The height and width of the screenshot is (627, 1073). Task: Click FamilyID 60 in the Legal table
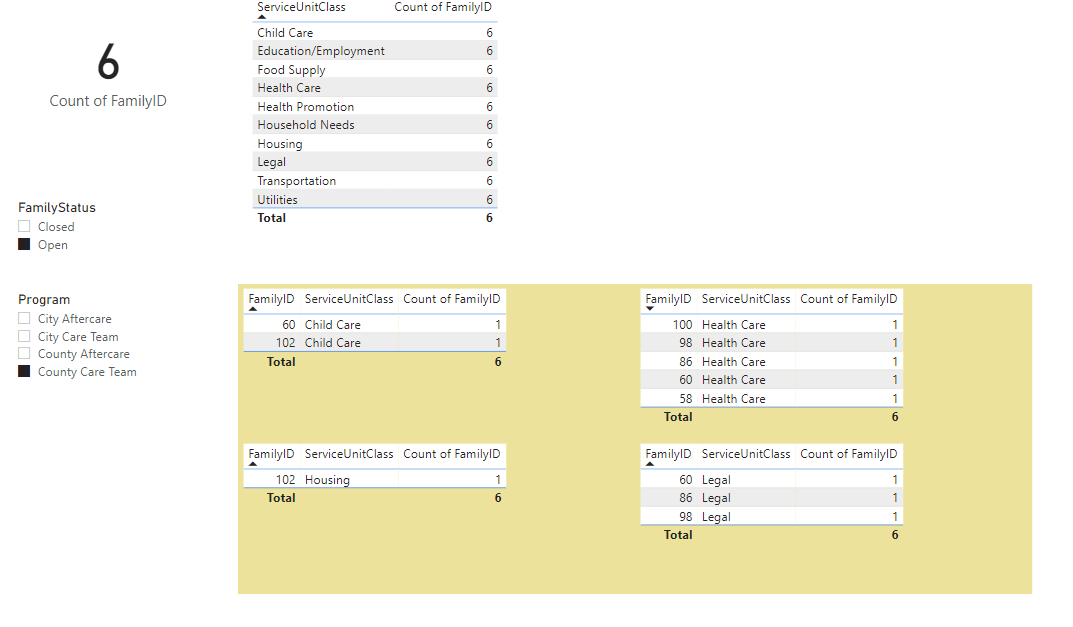(x=686, y=479)
